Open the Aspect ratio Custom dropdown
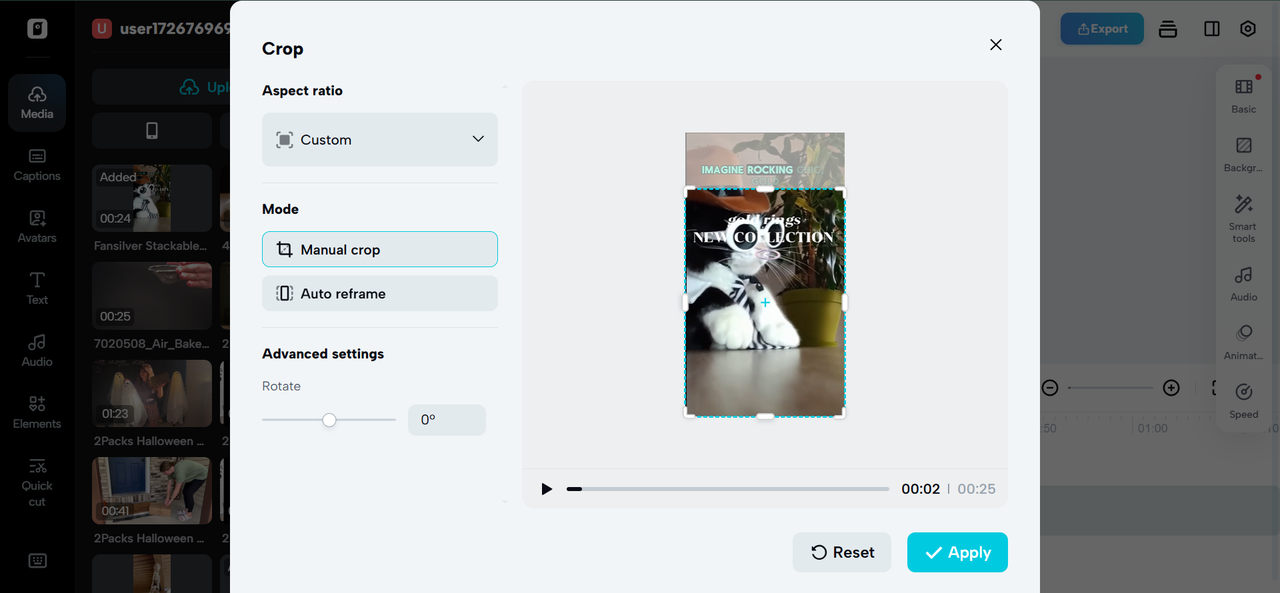Image resolution: width=1280 pixels, height=593 pixels. (379, 140)
